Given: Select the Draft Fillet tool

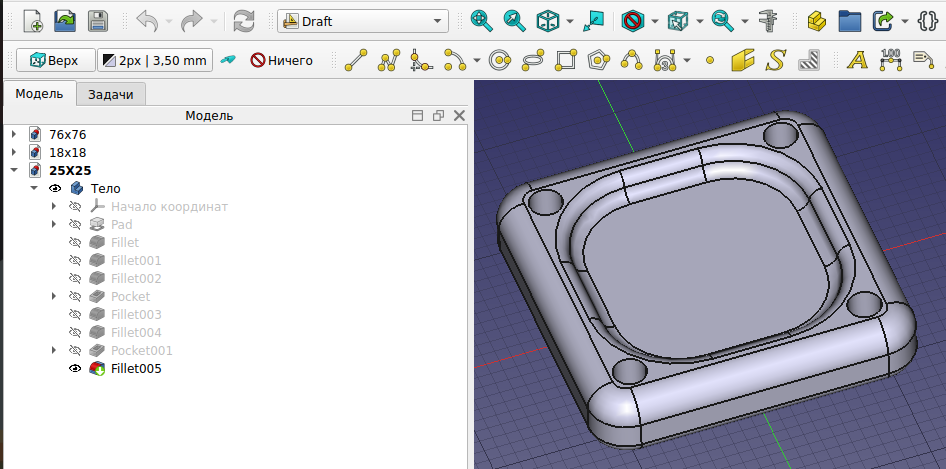Looking at the screenshot, I should [421, 60].
